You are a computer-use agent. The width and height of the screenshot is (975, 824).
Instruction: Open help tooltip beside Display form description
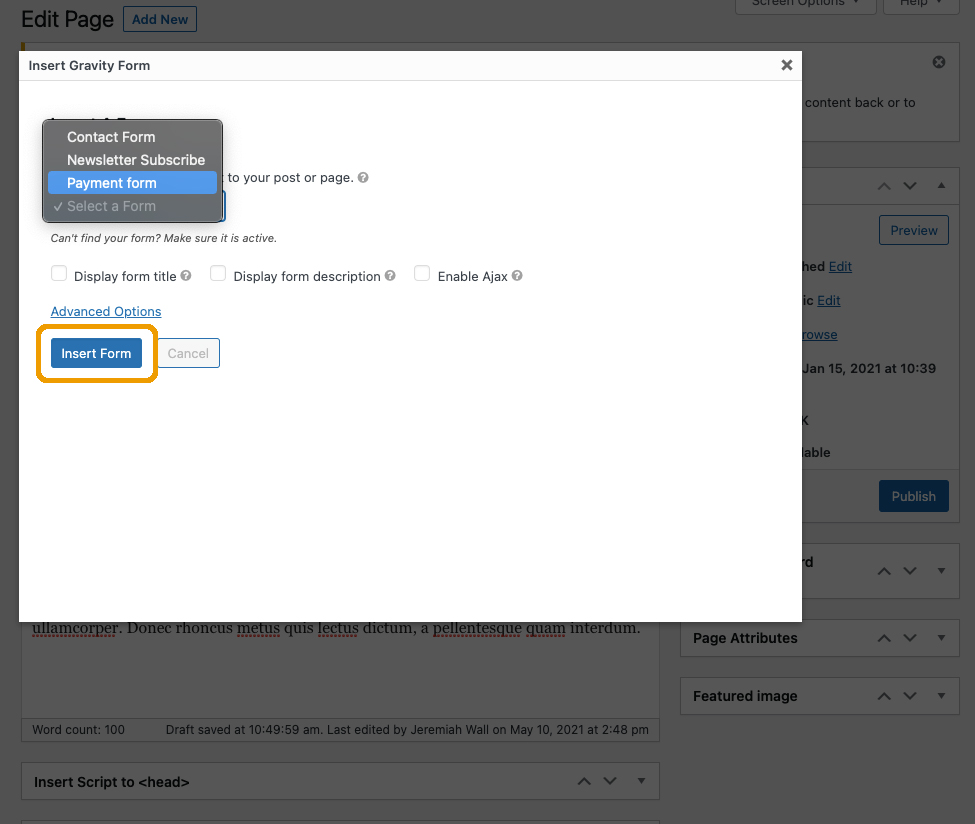point(390,275)
